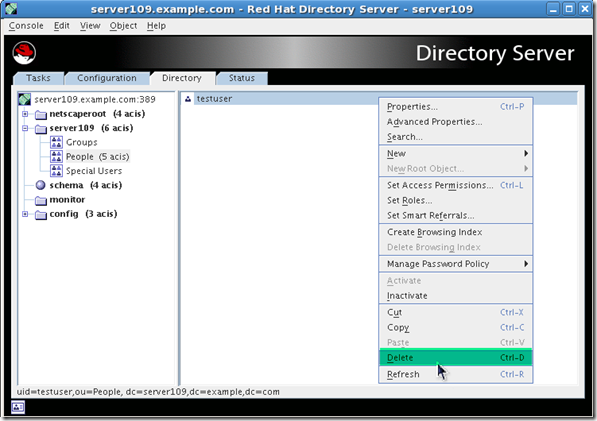
Task: Choose Search... from context menu
Action: coord(456,137)
